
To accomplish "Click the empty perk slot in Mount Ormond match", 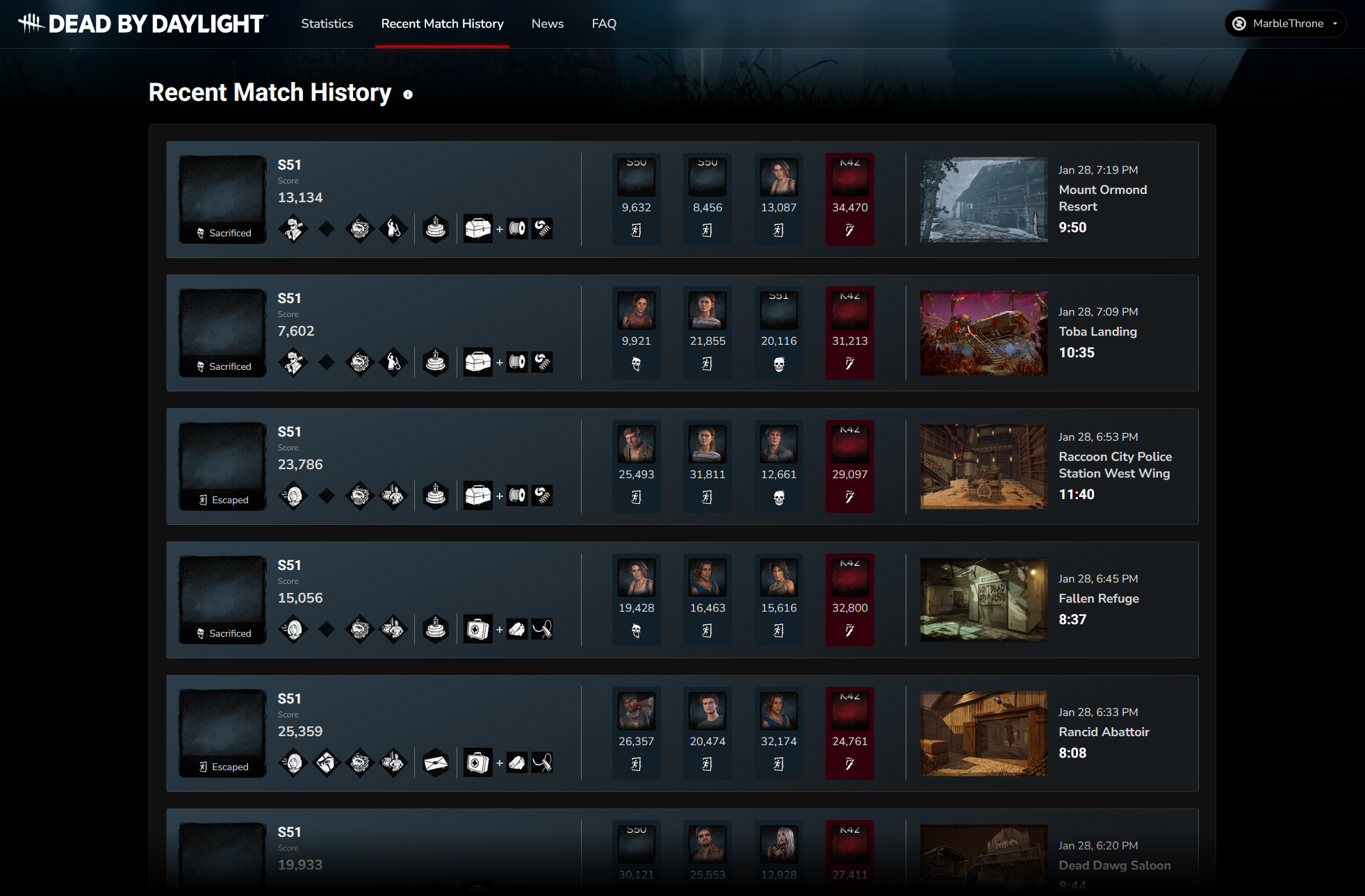I will coord(327,228).
